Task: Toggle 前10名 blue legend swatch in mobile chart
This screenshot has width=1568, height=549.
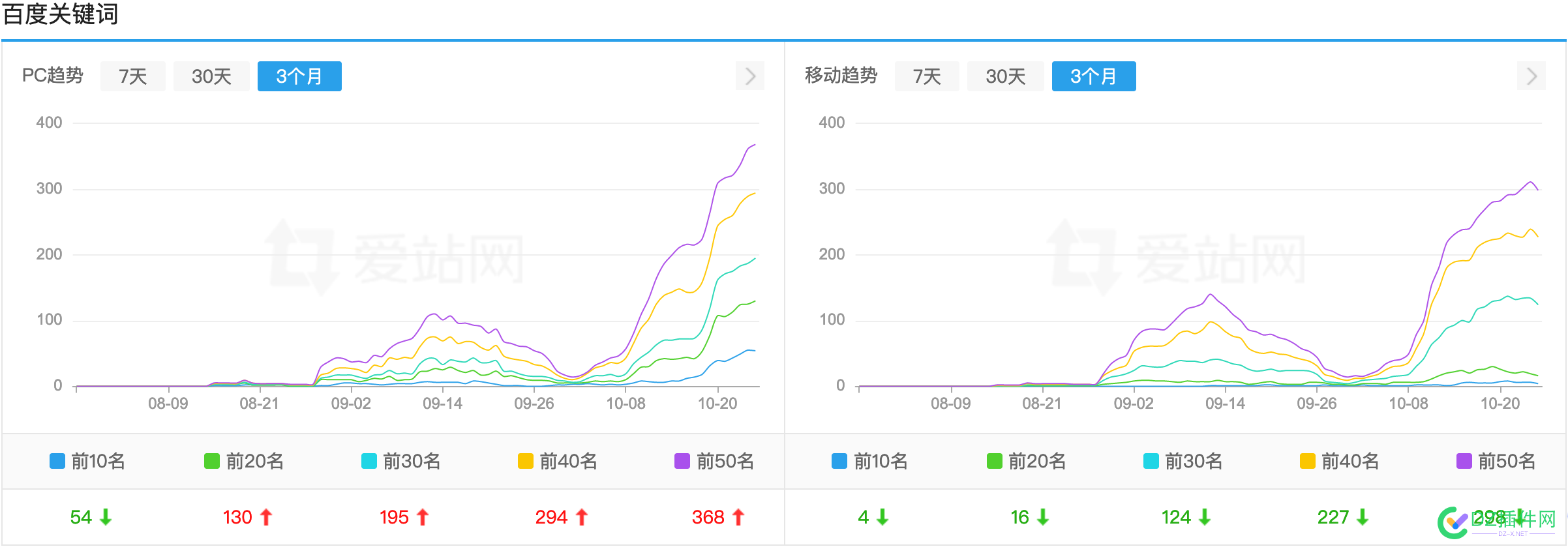Action: [839, 461]
